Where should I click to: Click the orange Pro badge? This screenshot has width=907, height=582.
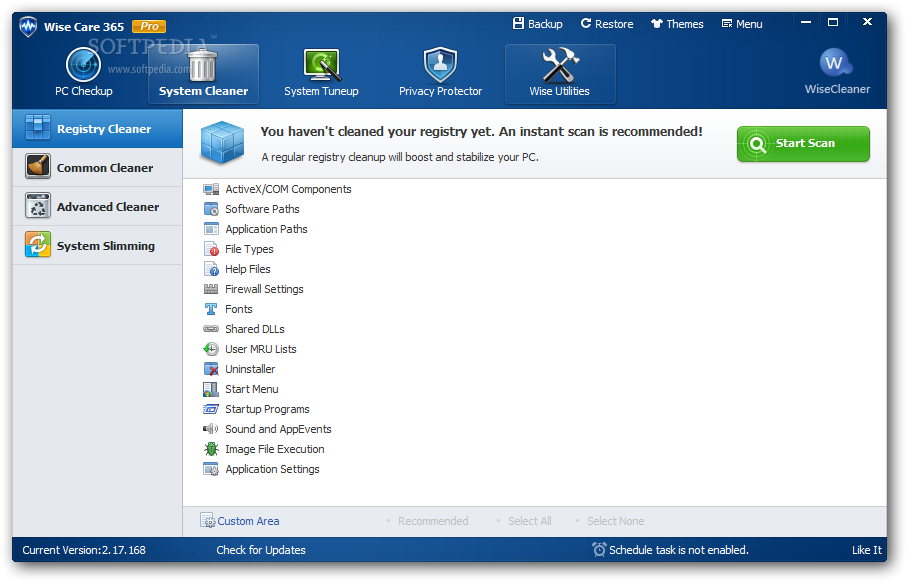tap(149, 26)
